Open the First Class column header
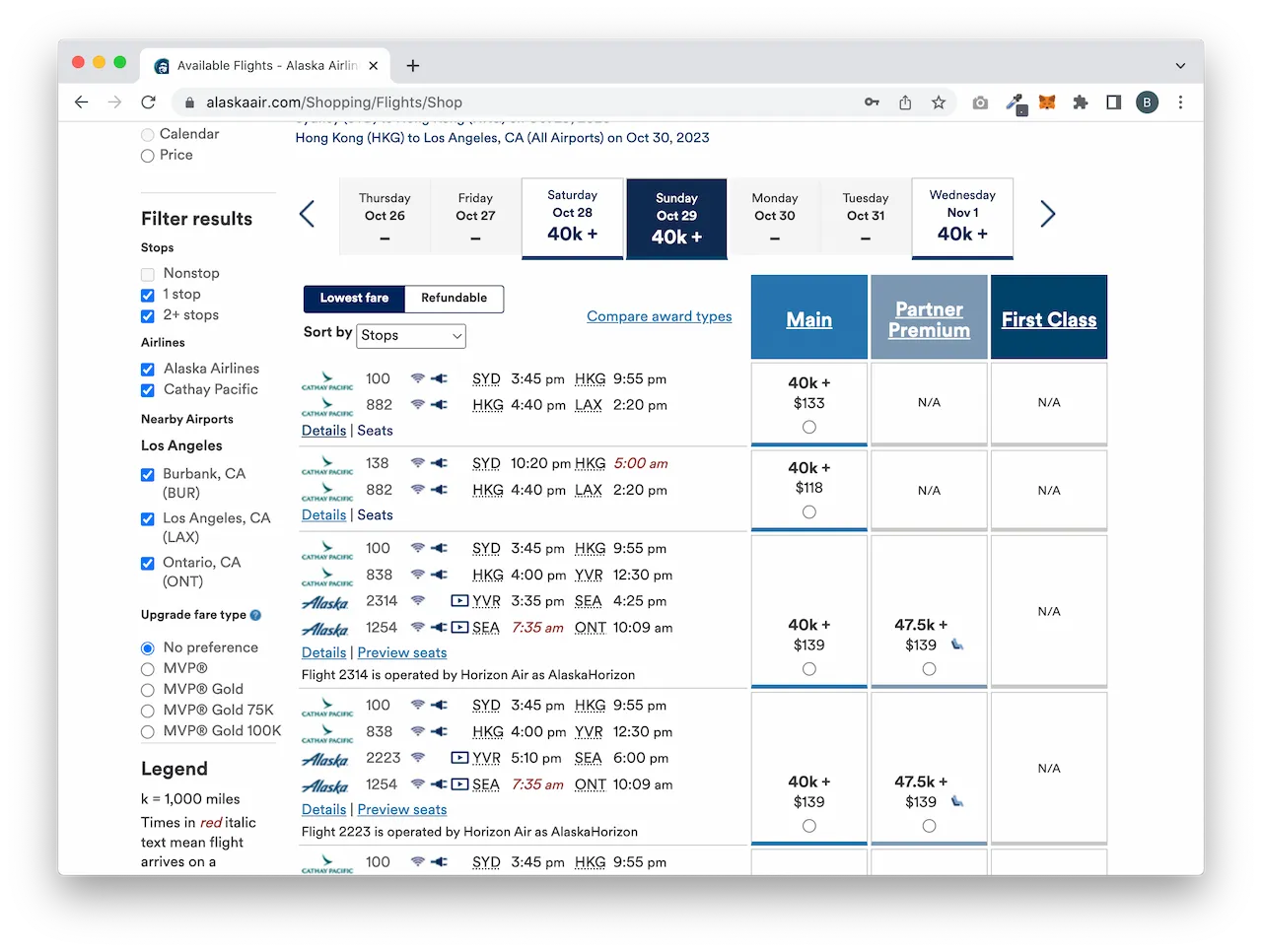The height and width of the screenshot is (952, 1262). (x=1049, y=319)
